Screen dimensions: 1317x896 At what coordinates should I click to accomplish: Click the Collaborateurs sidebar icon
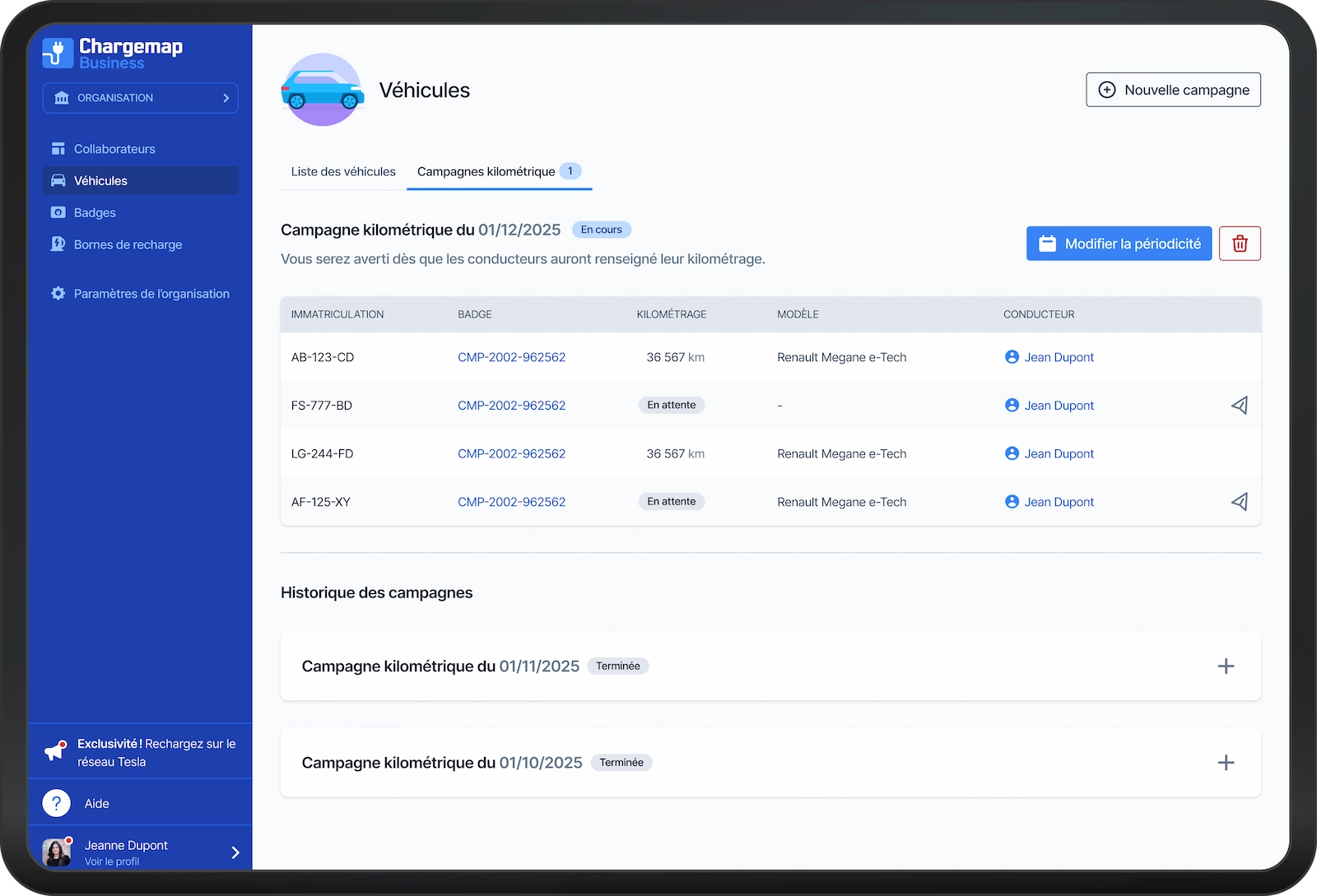58,149
